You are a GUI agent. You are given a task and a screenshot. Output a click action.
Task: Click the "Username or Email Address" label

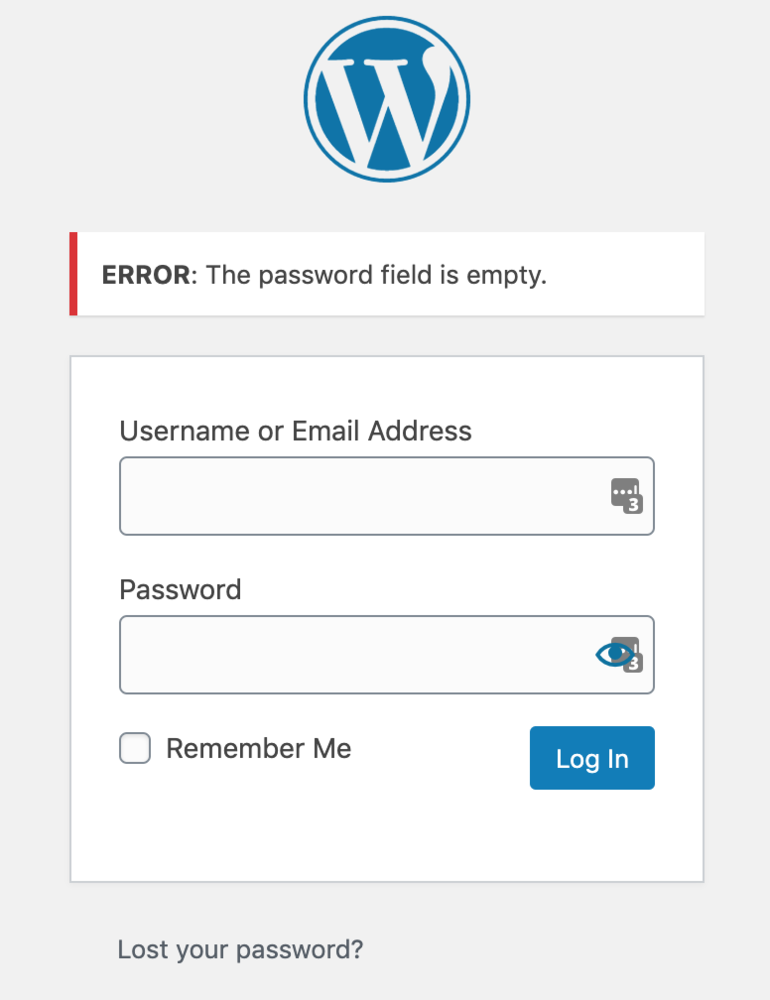(x=295, y=431)
